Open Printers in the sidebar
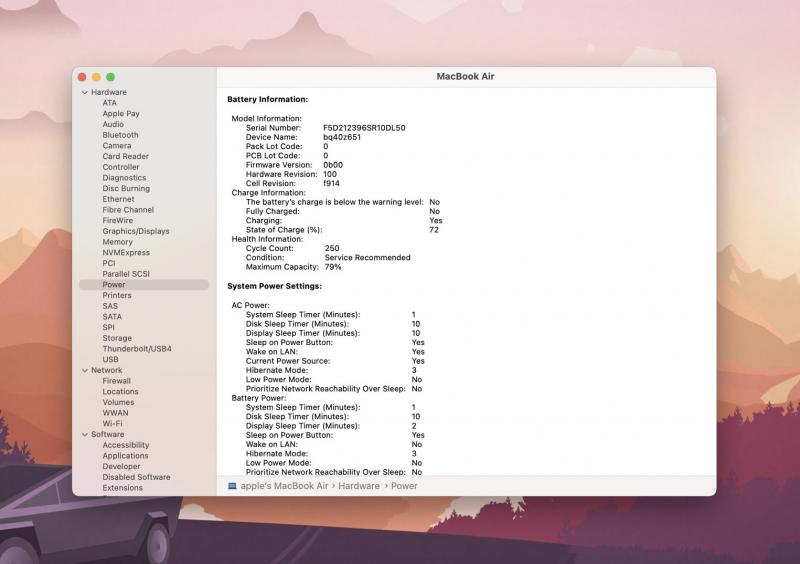 [x=117, y=296]
